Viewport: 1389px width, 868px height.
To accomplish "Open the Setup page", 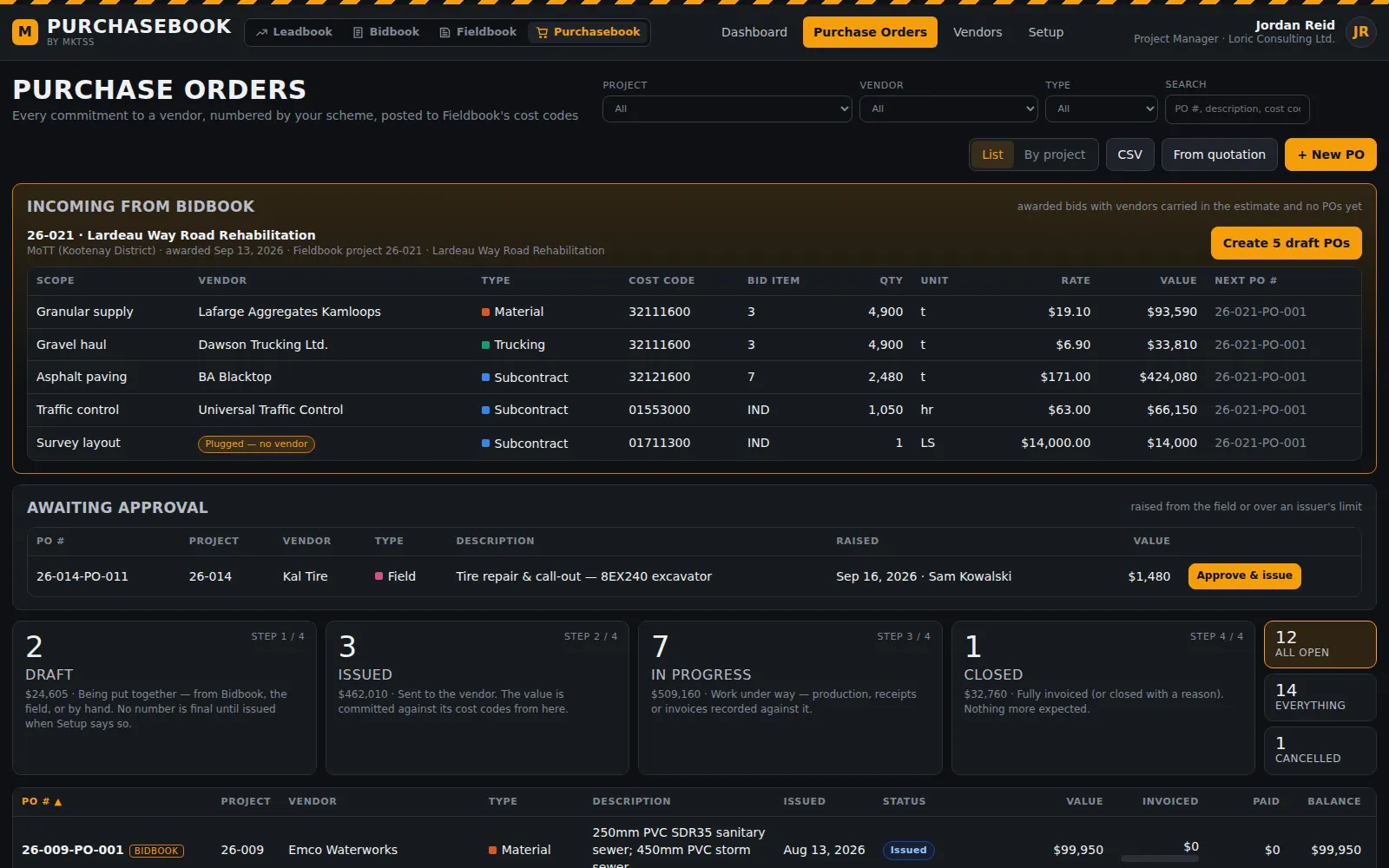I will tap(1045, 32).
